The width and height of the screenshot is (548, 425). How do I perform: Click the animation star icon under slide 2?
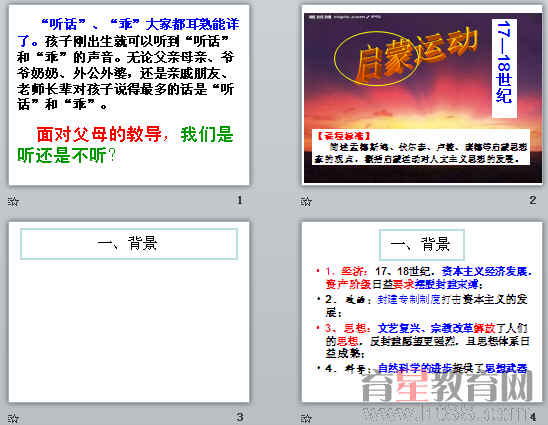coord(306,201)
